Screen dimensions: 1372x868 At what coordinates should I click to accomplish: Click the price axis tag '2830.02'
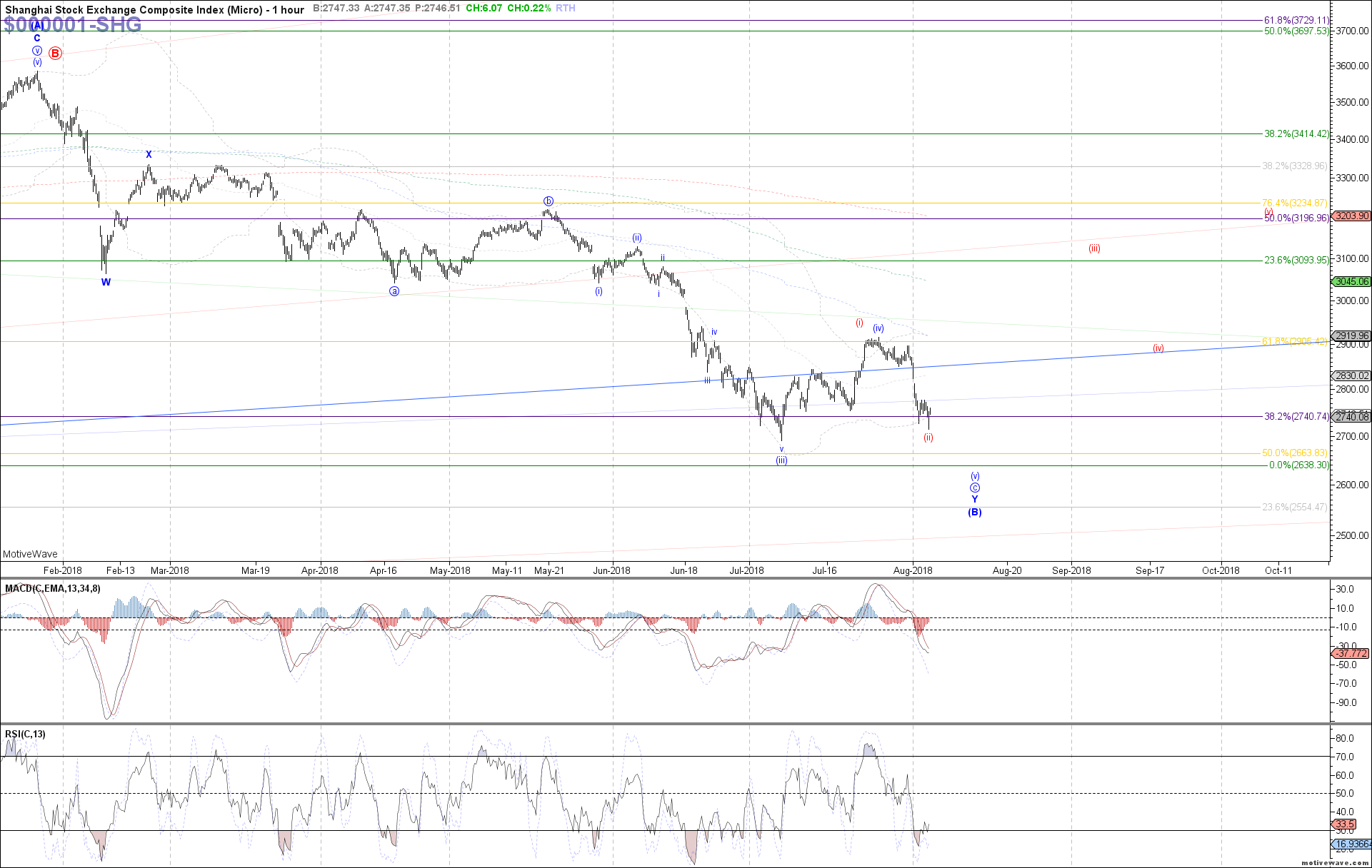[x=1352, y=375]
